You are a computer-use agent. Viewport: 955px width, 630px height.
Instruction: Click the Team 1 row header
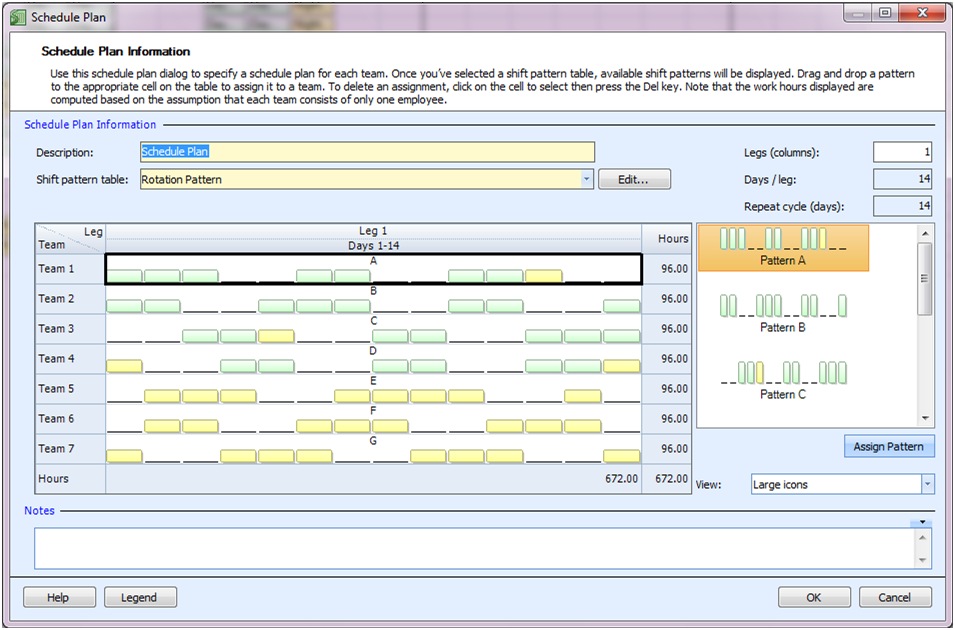pos(70,269)
